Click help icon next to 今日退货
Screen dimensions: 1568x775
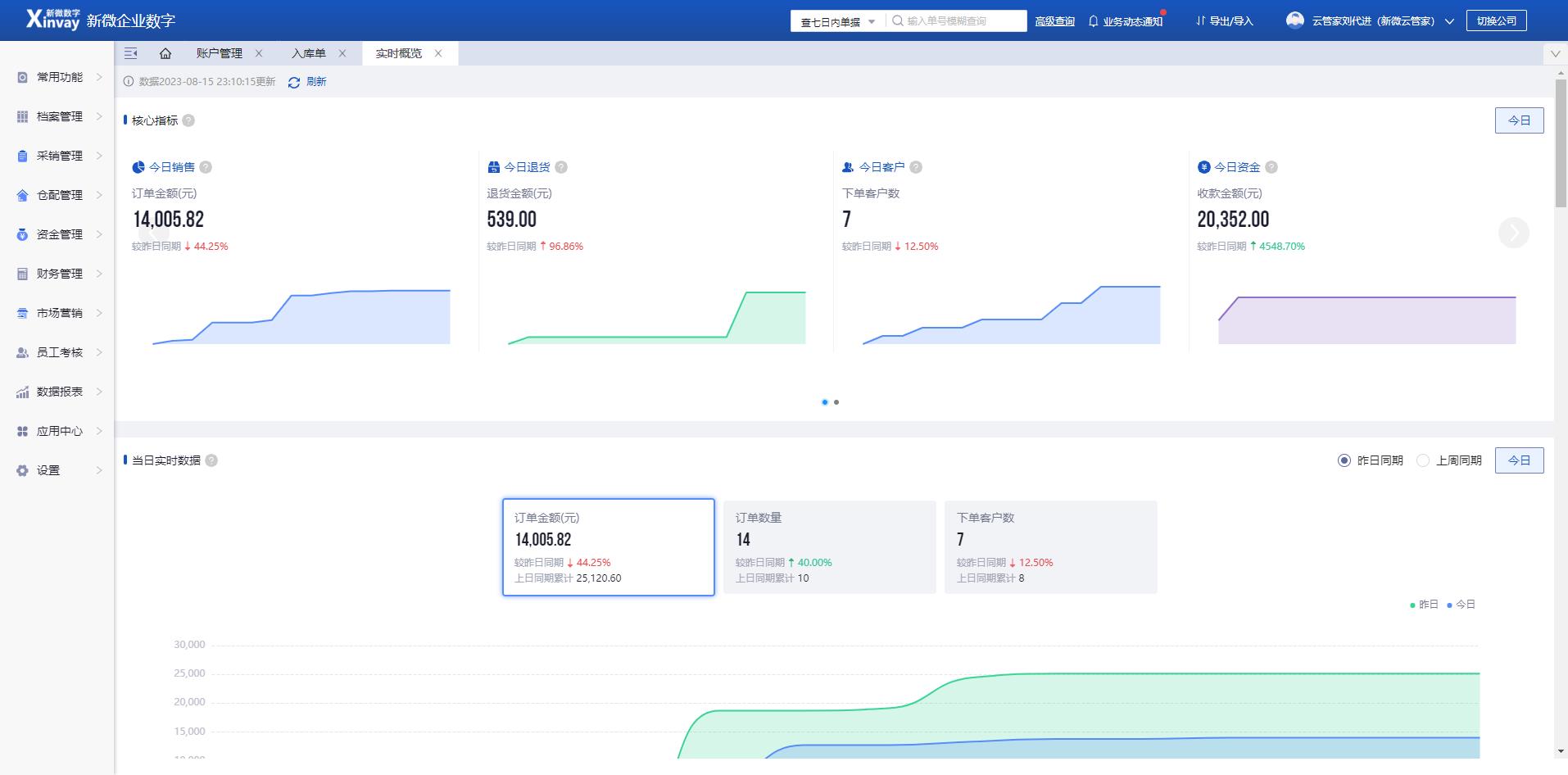[561, 167]
